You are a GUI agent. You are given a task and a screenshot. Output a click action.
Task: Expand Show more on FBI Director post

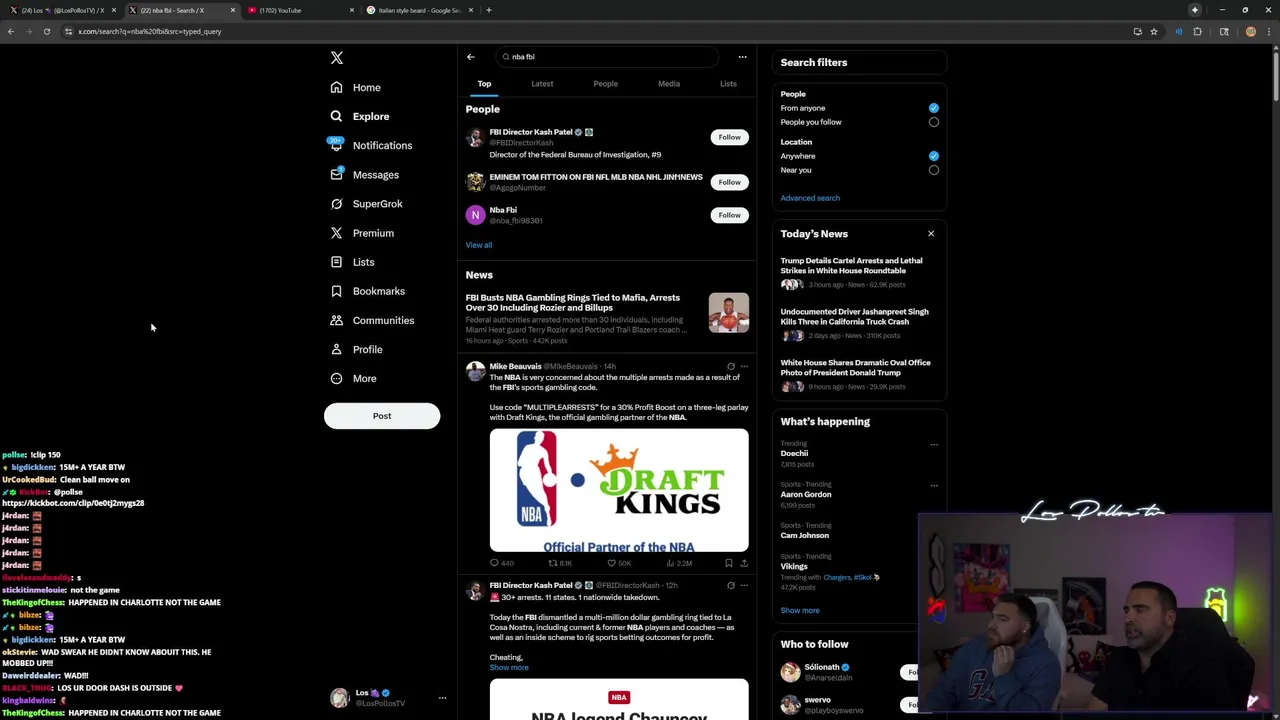pyautogui.click(x=509, y=667)
